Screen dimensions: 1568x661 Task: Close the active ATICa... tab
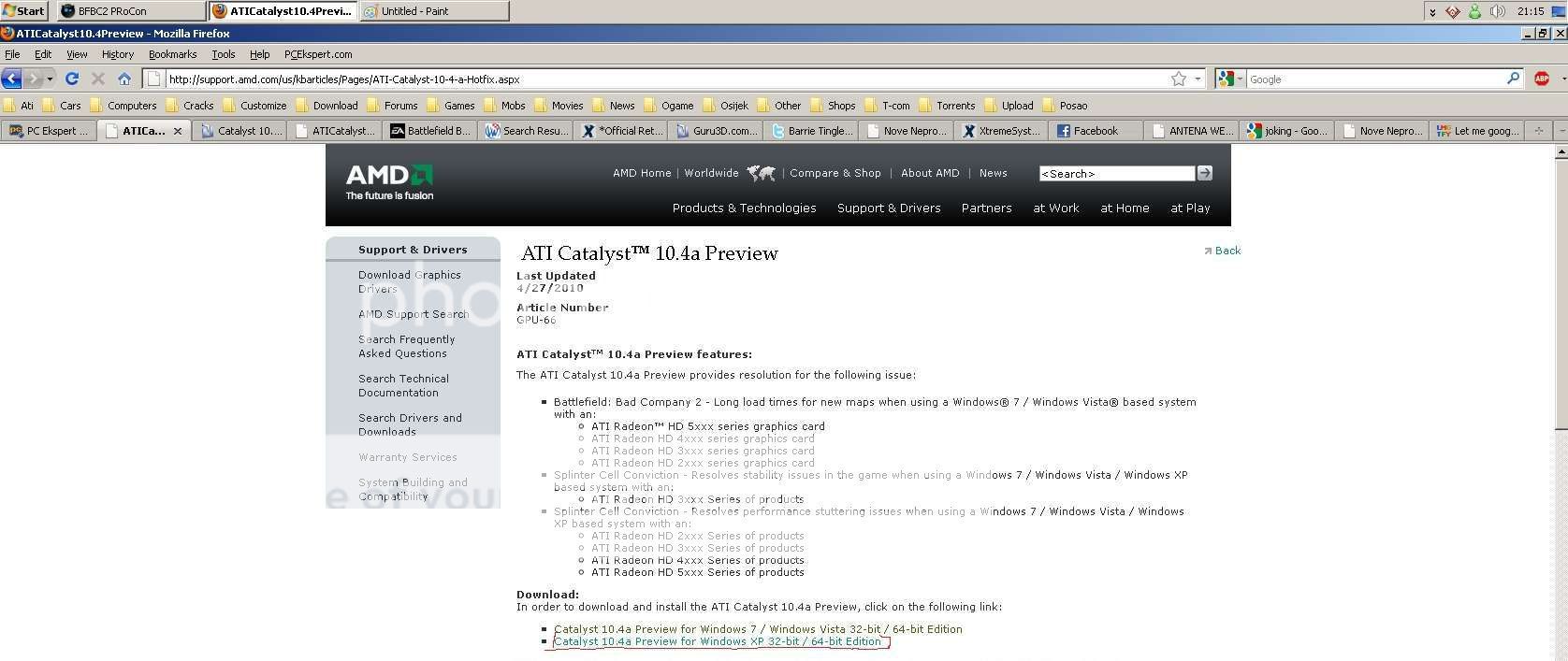[x=178, y=131]
